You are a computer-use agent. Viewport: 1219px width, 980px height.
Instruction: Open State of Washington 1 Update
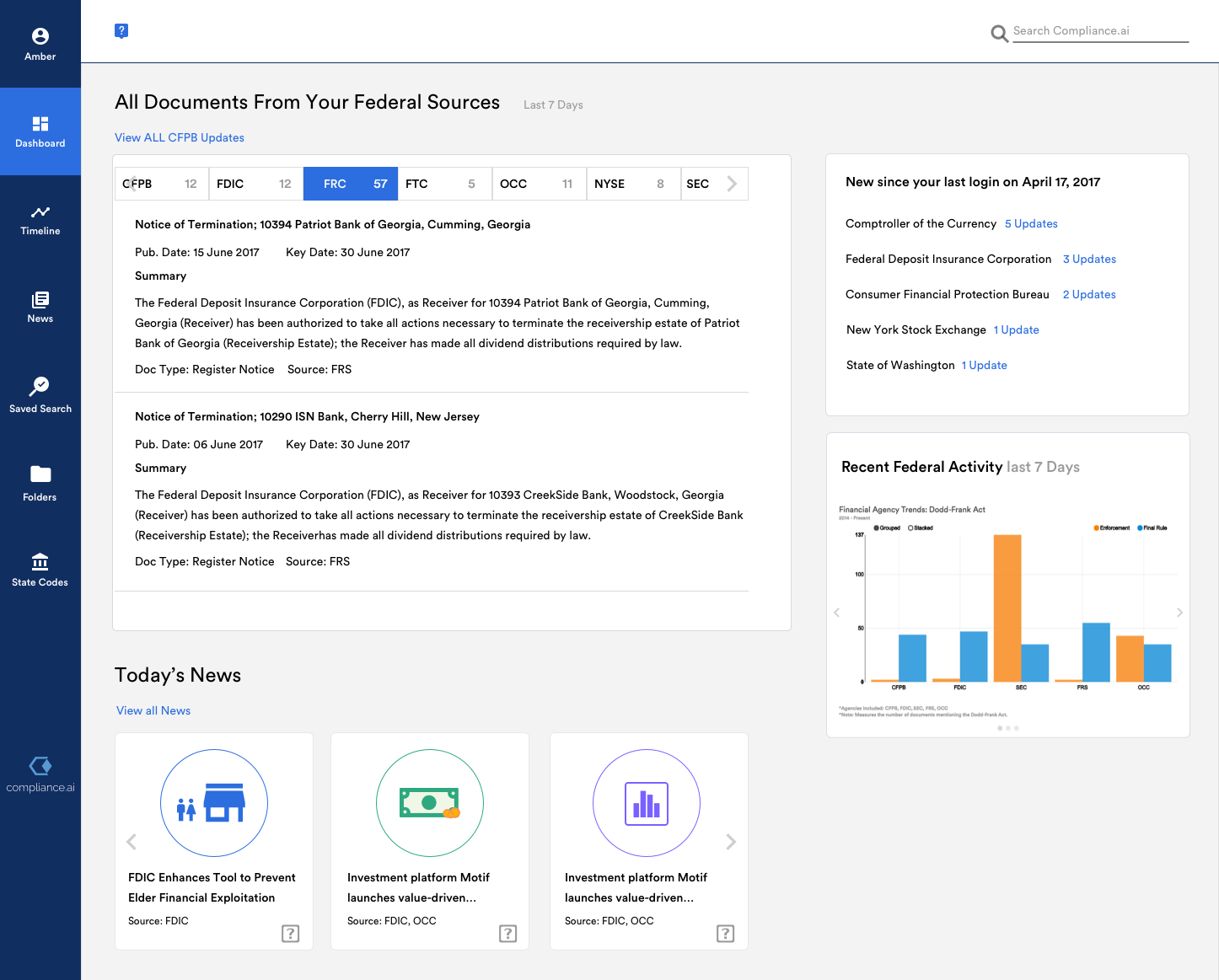tap(985, 365)
